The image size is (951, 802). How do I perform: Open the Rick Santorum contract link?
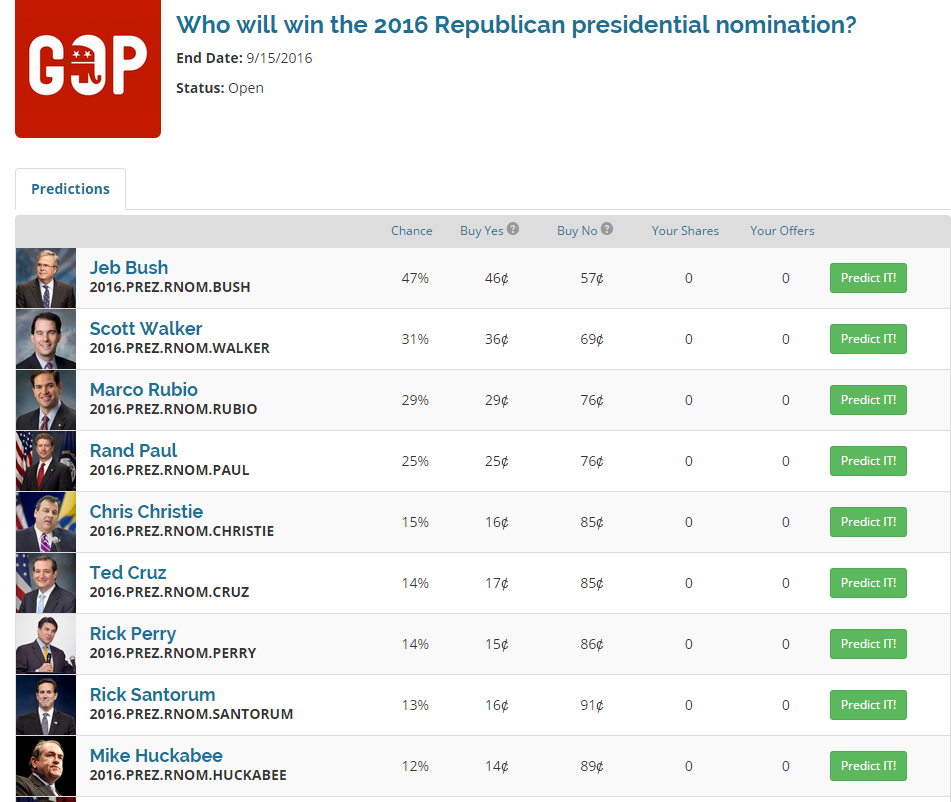[x=152, y=695]
